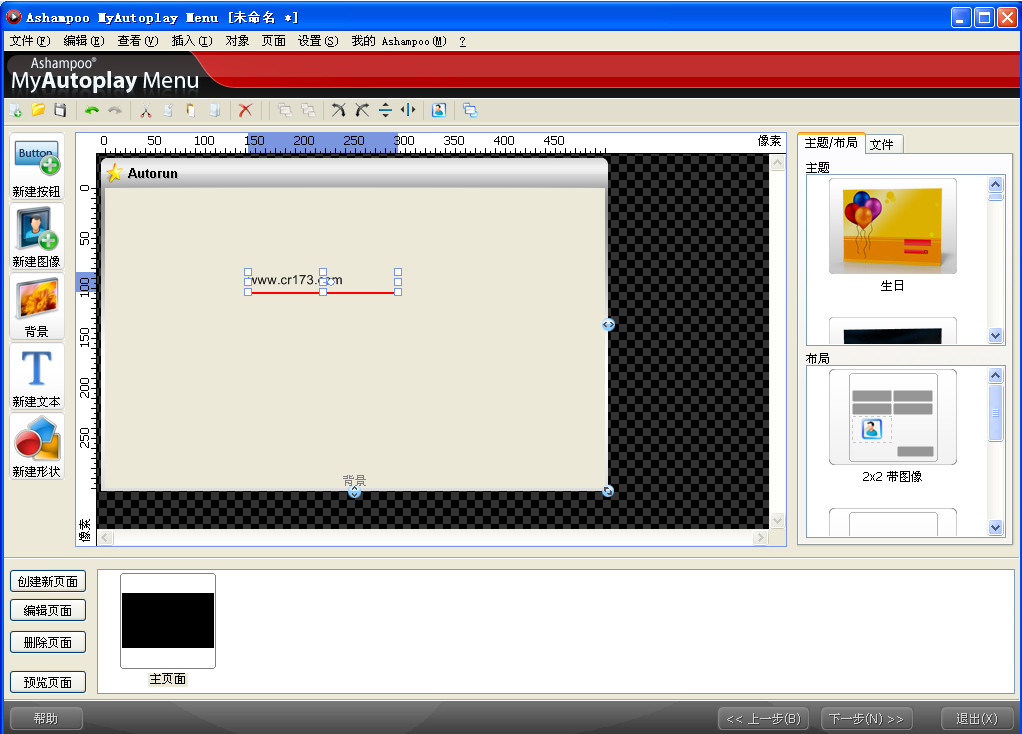This screenshot has height=734, width=1022.
Task: Click the 预览页面 button
Action: tap(48, 683)
